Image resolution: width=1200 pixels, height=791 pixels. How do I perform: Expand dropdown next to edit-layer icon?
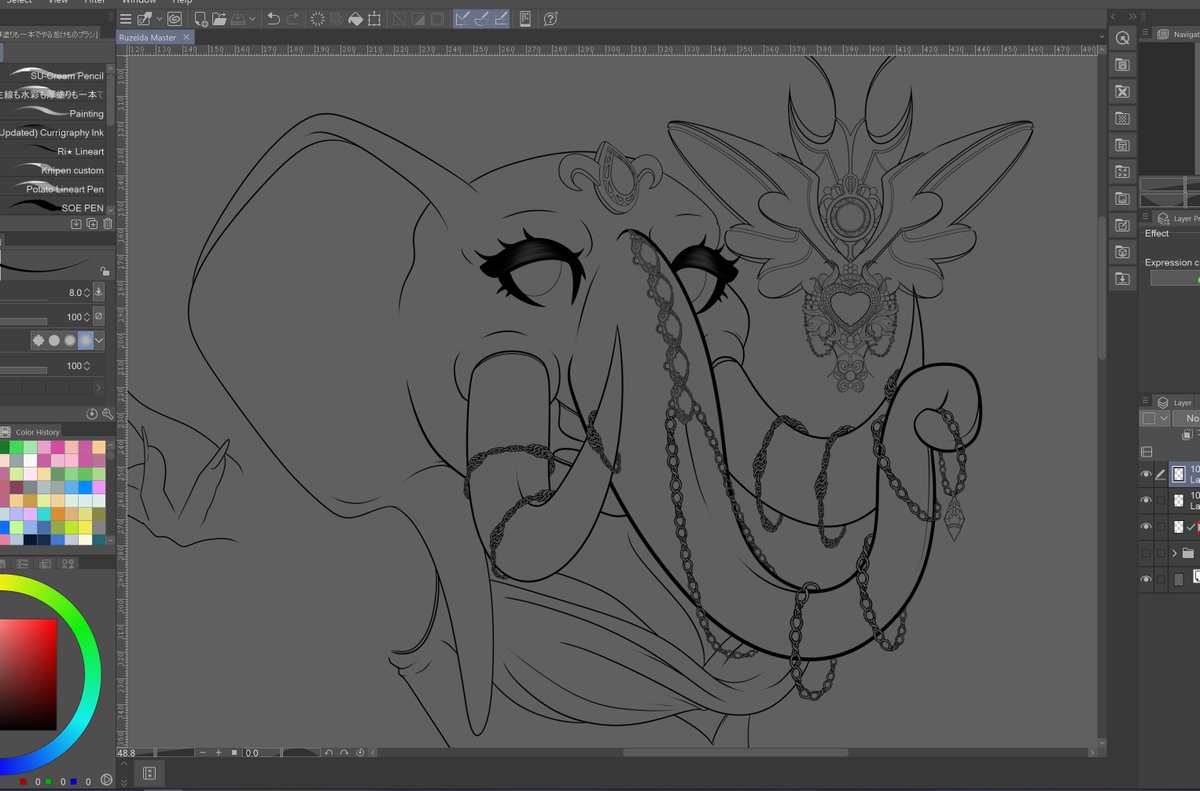(x=158, y=19)
